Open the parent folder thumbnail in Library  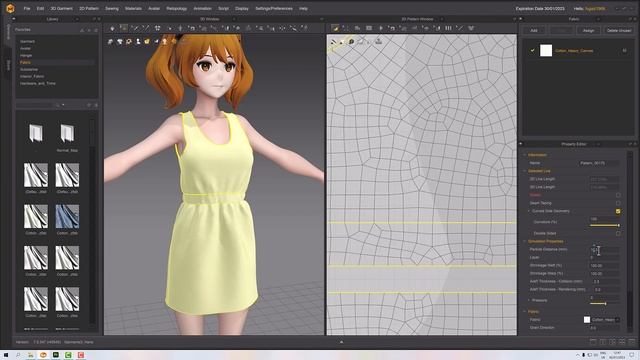[x=36, y=134]
